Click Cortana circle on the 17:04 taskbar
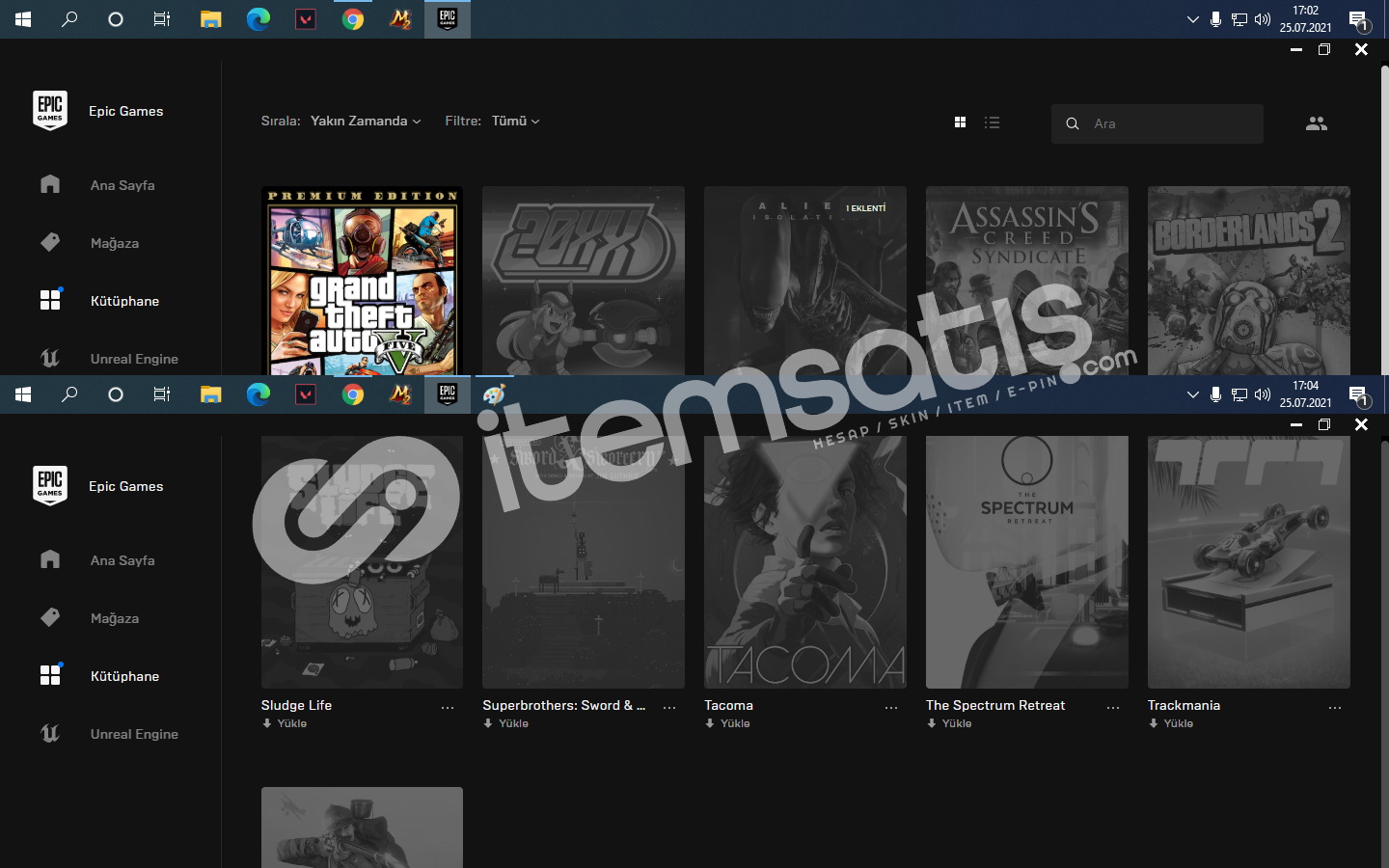Viewport: 1389px width, 868px height. point(116,394)
